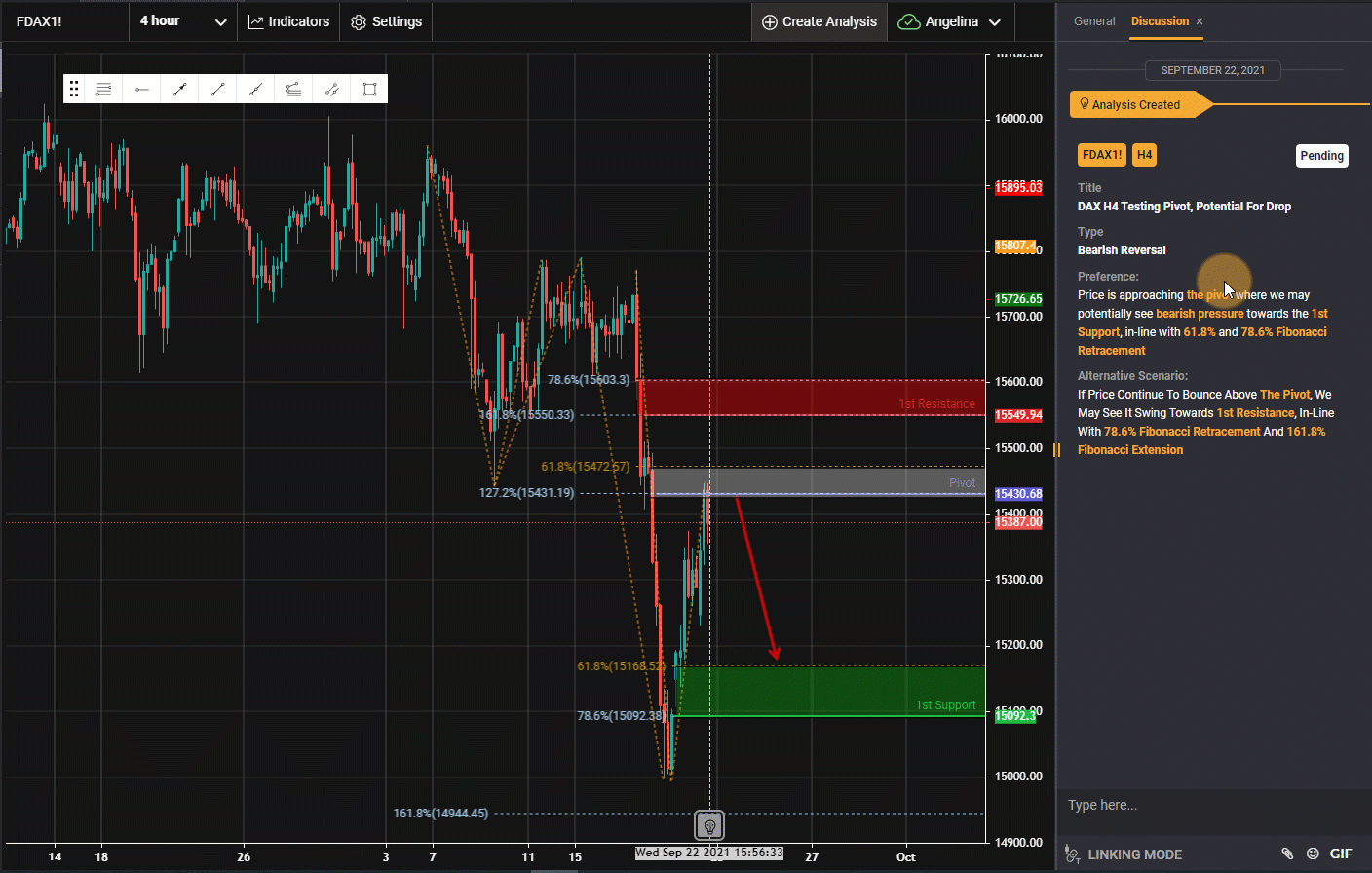Select the parallel channel tool
The width and height of the screenshot is (1372, 873).
click(331, 89)
